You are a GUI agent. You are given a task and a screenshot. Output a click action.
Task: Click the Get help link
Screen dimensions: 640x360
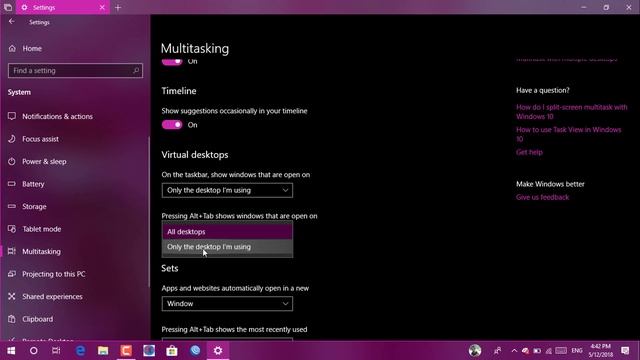529,152
